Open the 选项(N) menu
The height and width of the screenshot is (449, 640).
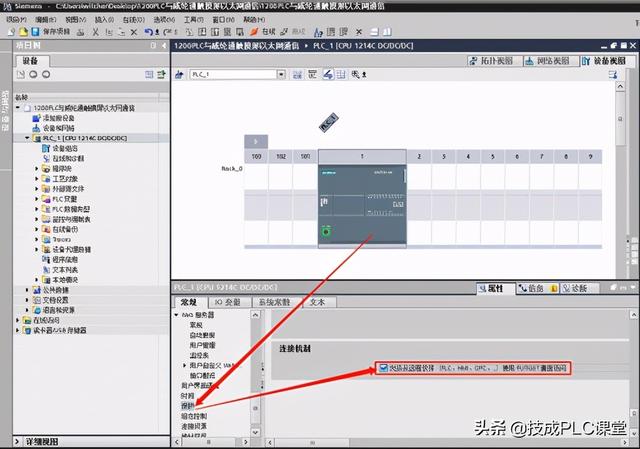pyautogui.click(x=164, y=19)
